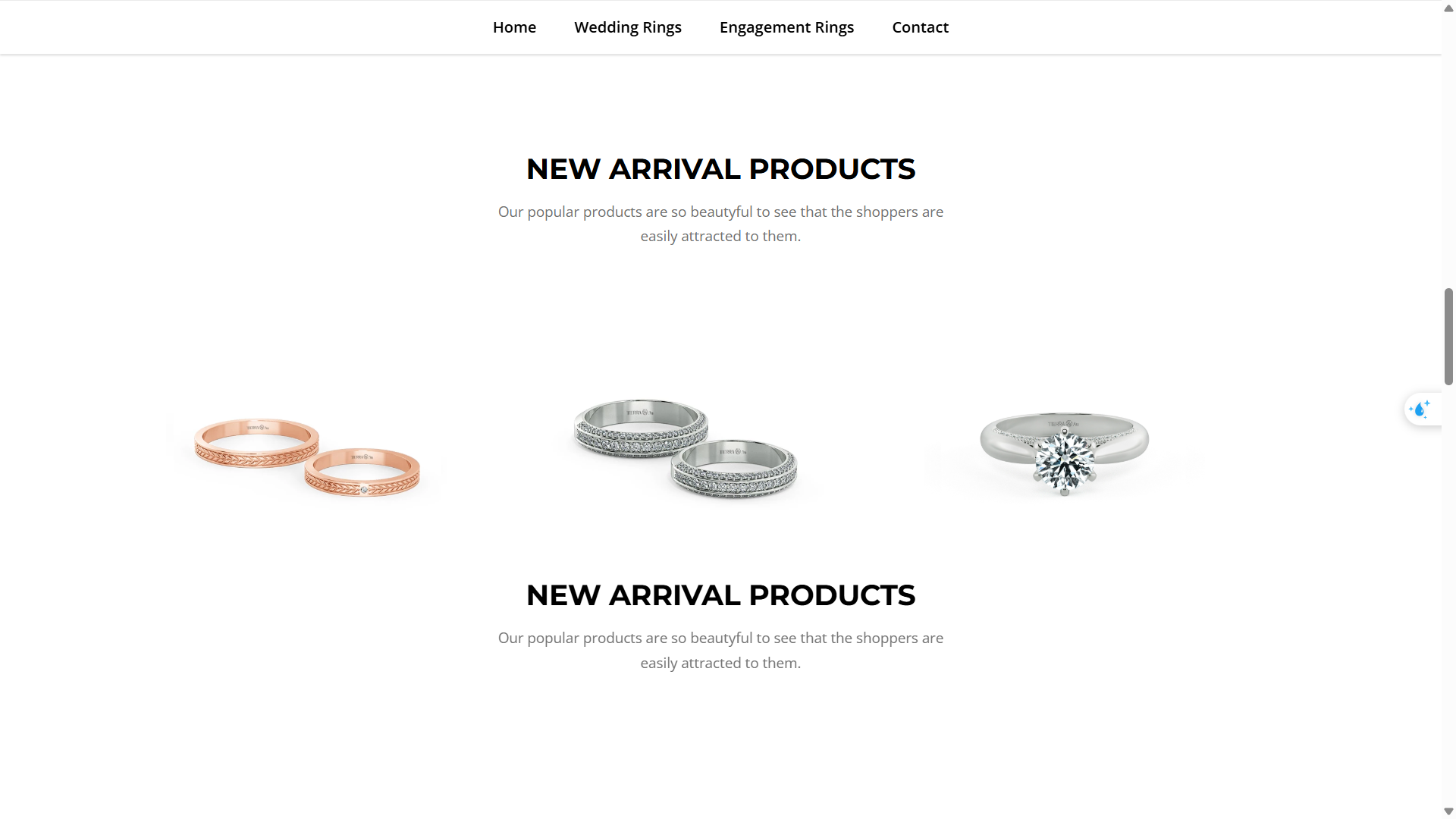Click the scrollbar up arrow

tap(1448, 8)
